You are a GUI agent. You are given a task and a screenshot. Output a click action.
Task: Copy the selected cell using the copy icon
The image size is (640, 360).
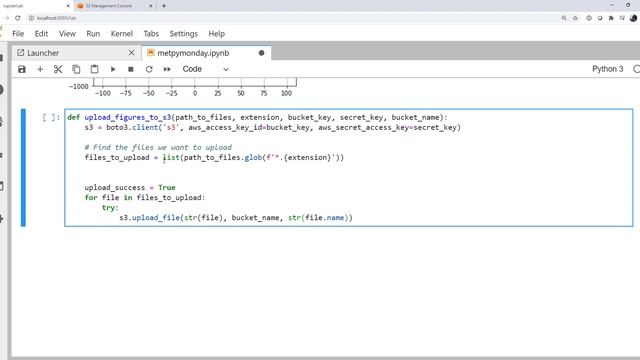click(x=76, y=69)
